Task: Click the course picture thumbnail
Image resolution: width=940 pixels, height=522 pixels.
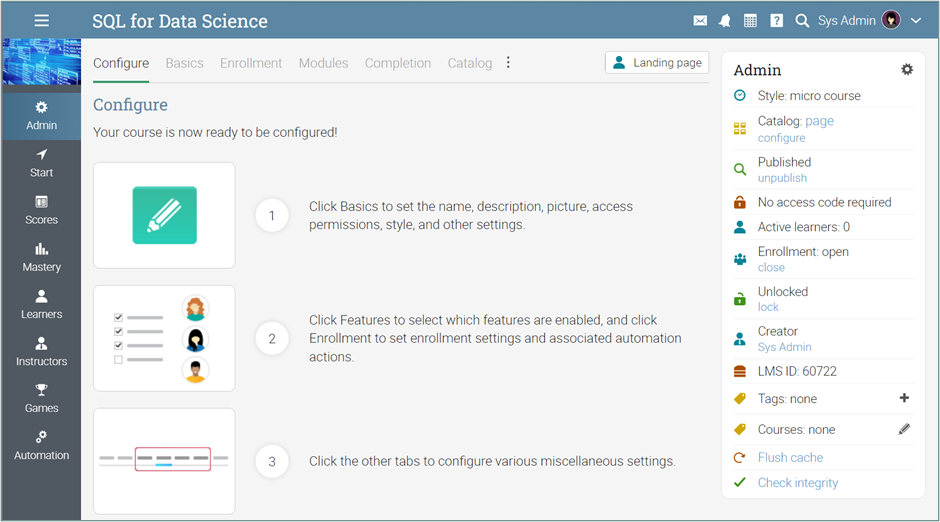Action: 41,62
